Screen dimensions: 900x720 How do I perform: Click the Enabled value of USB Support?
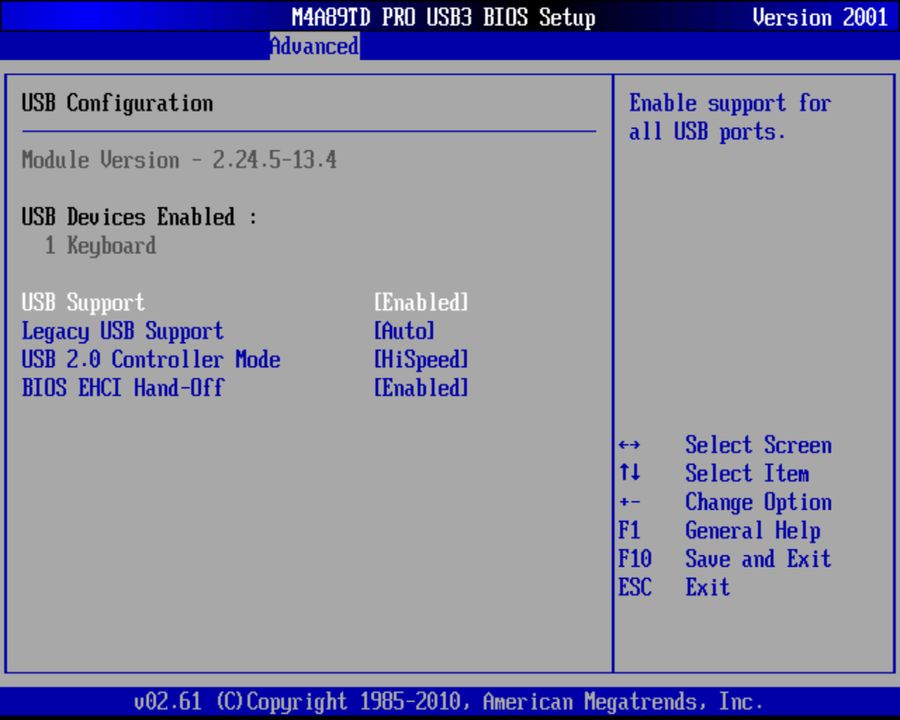pos(420,302)
